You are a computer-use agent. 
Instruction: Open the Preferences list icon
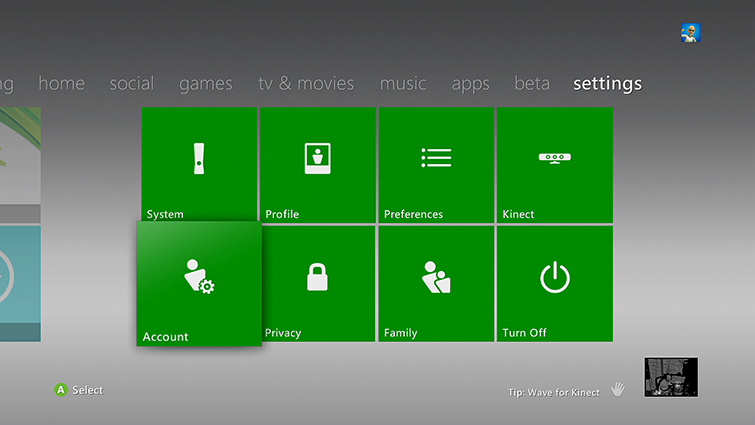point(436,158)
